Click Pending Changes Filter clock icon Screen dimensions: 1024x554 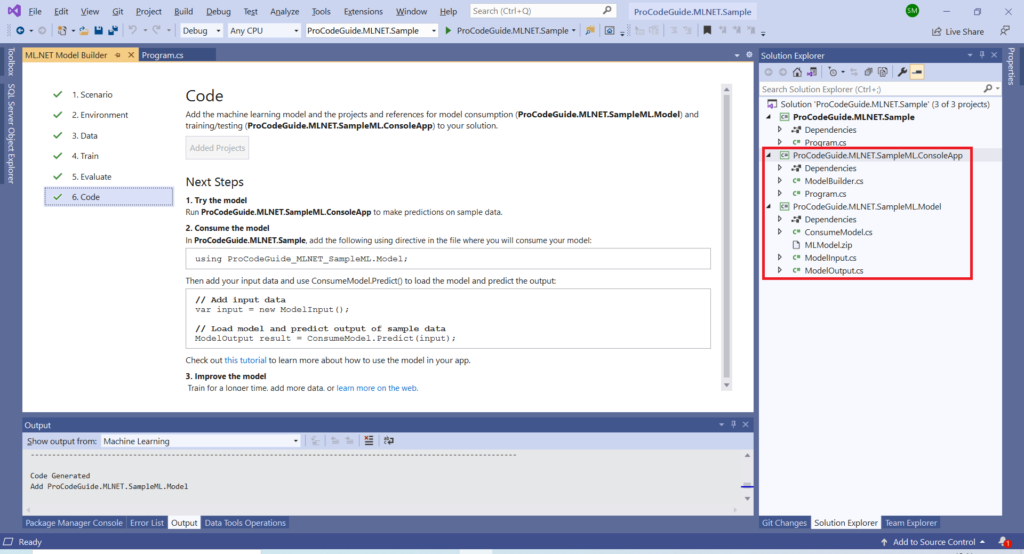tap(833, 72)
